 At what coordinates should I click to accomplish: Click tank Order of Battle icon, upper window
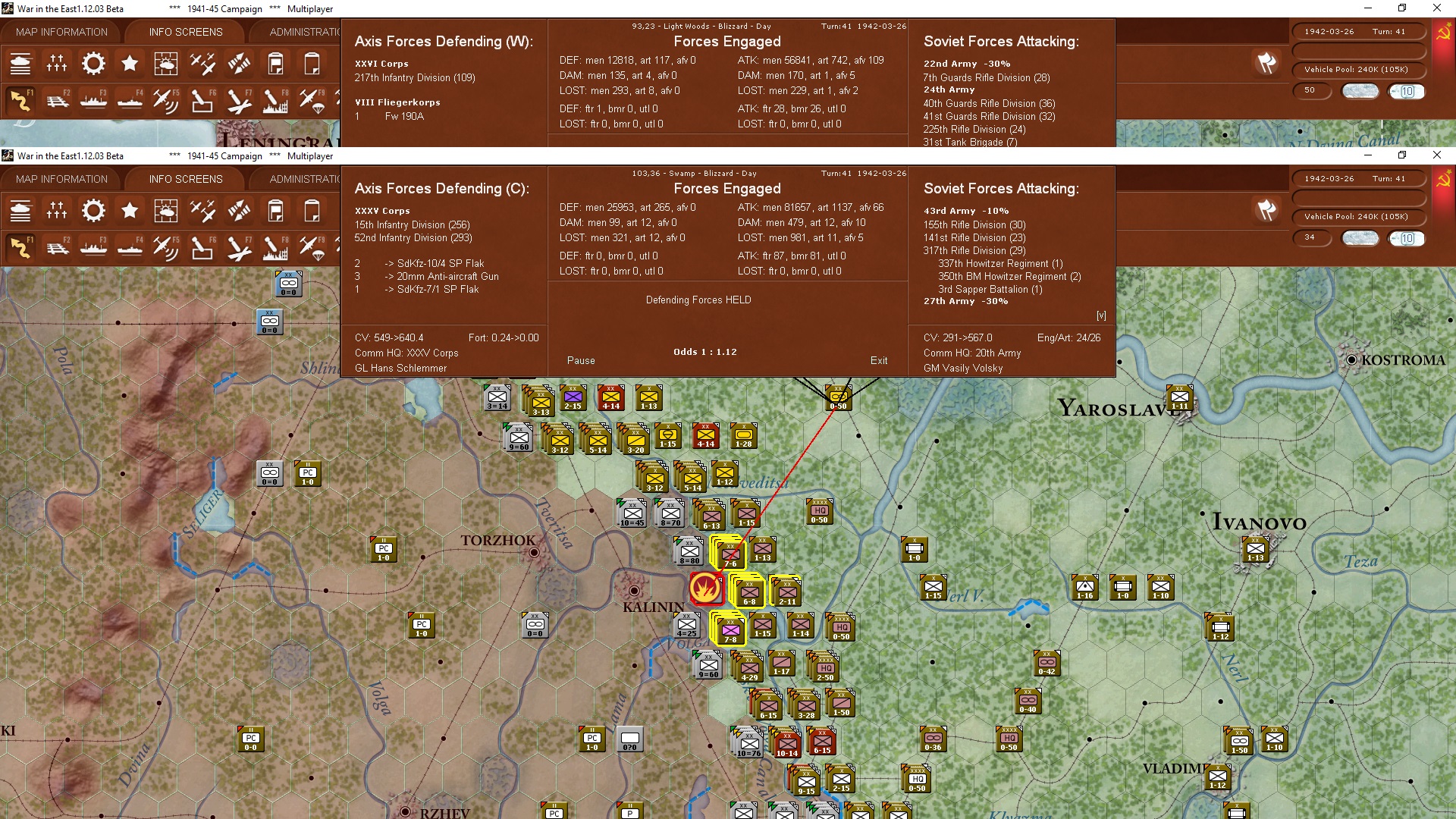pos(20,64)
